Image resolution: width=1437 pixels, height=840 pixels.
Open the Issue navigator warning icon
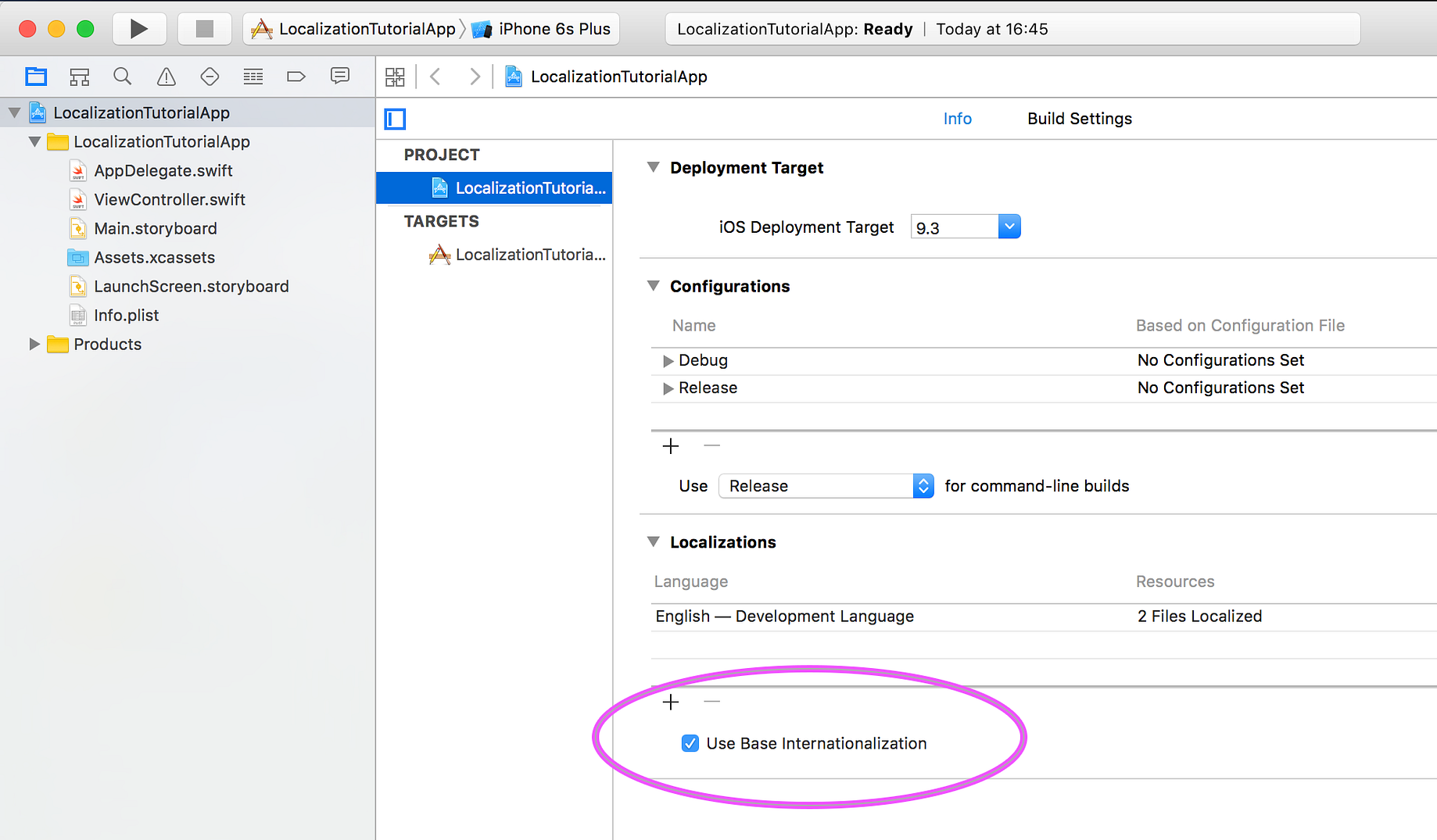[x=166, y=77]
